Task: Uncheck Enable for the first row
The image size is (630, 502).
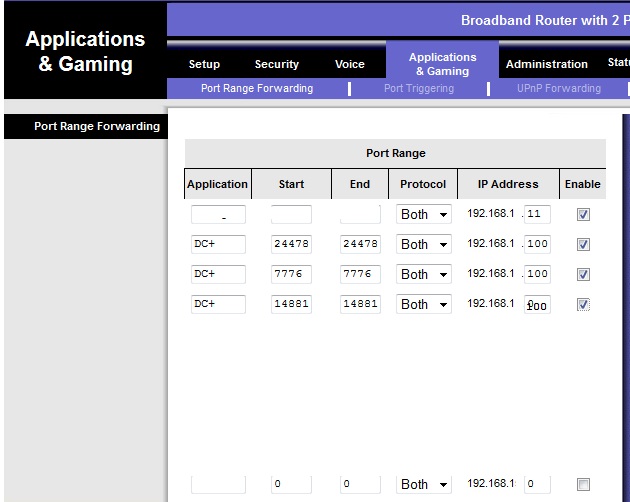Action: click(583, 214)
